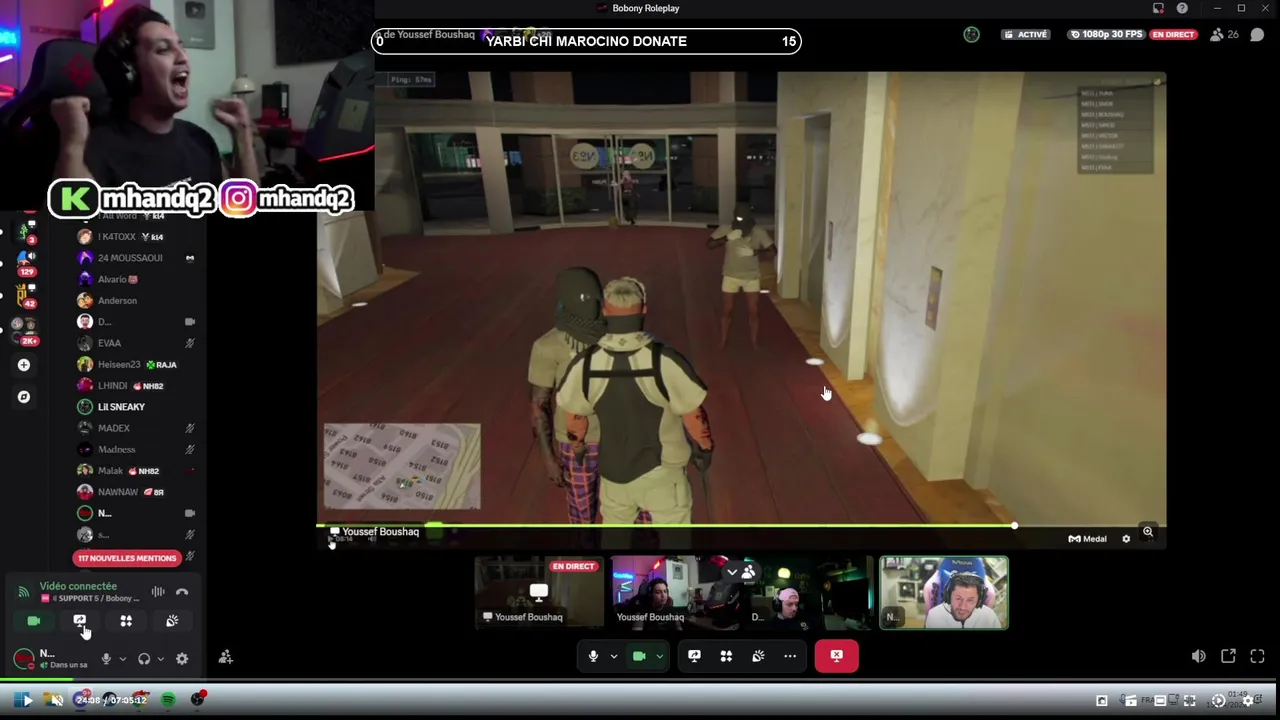Click the EN DIRECT live badge

[x=1173, y=34]
